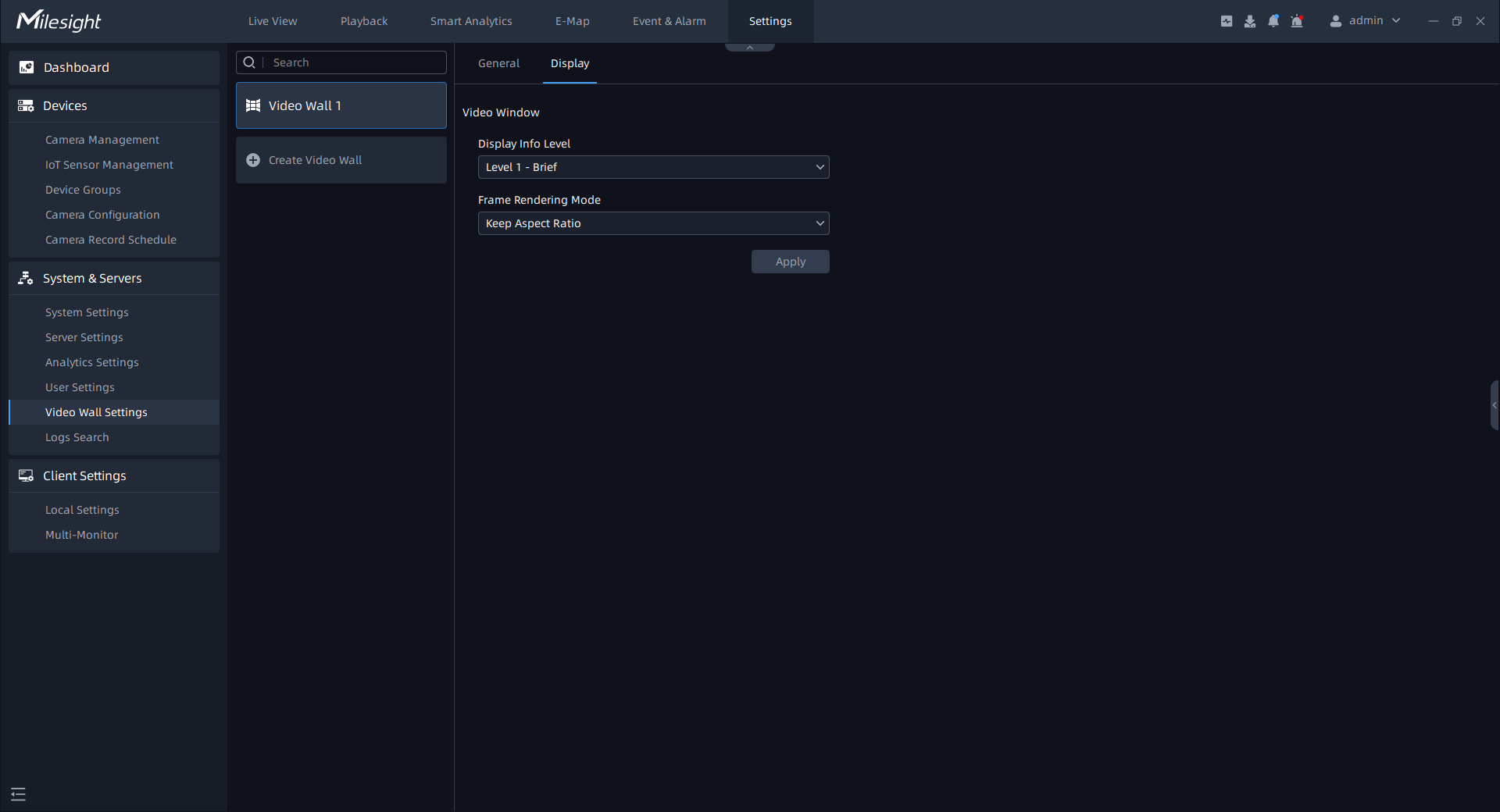Click the download manager icon

(1250, 21)
